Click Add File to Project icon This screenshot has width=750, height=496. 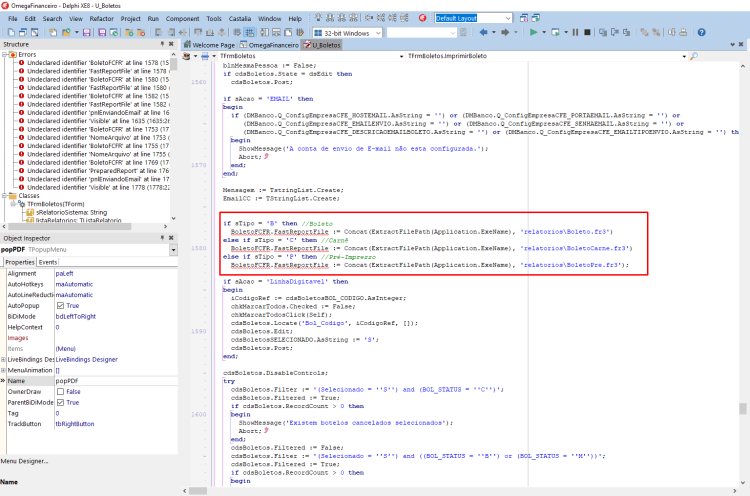(x=129, y=33)
